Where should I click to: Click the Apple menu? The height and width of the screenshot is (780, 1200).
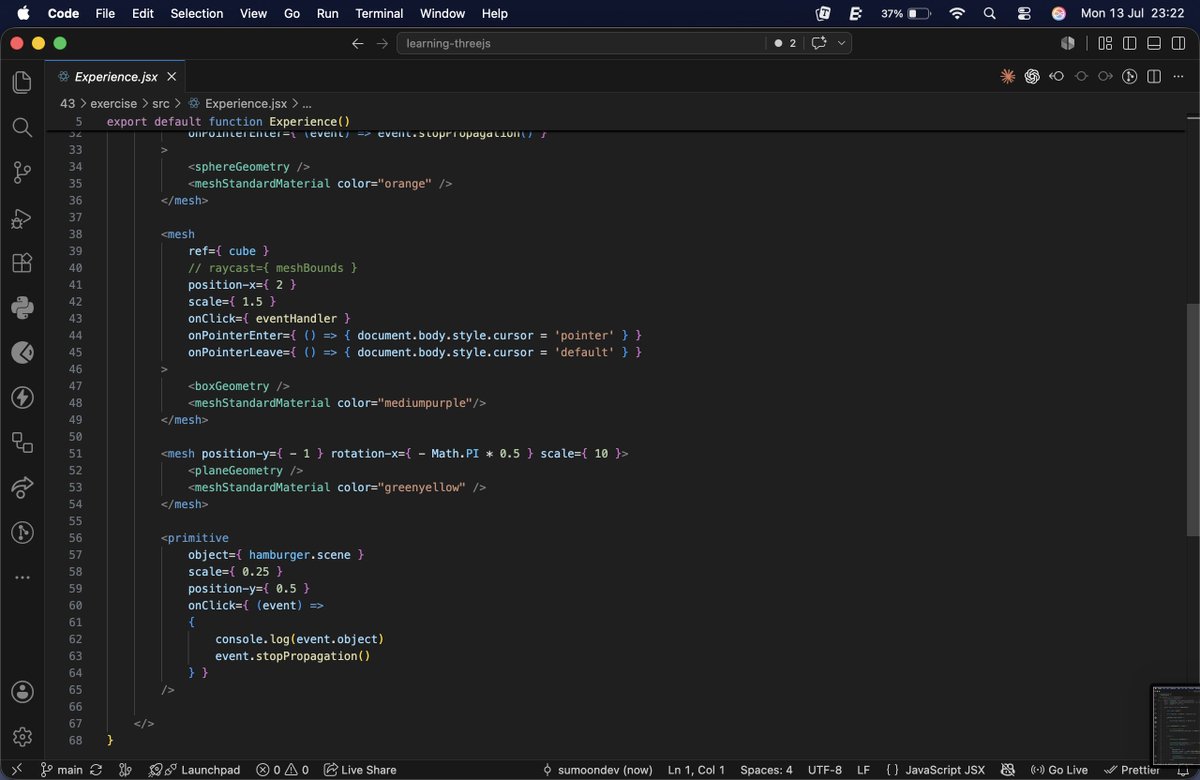pyautogui.click(x=23, y=13)
